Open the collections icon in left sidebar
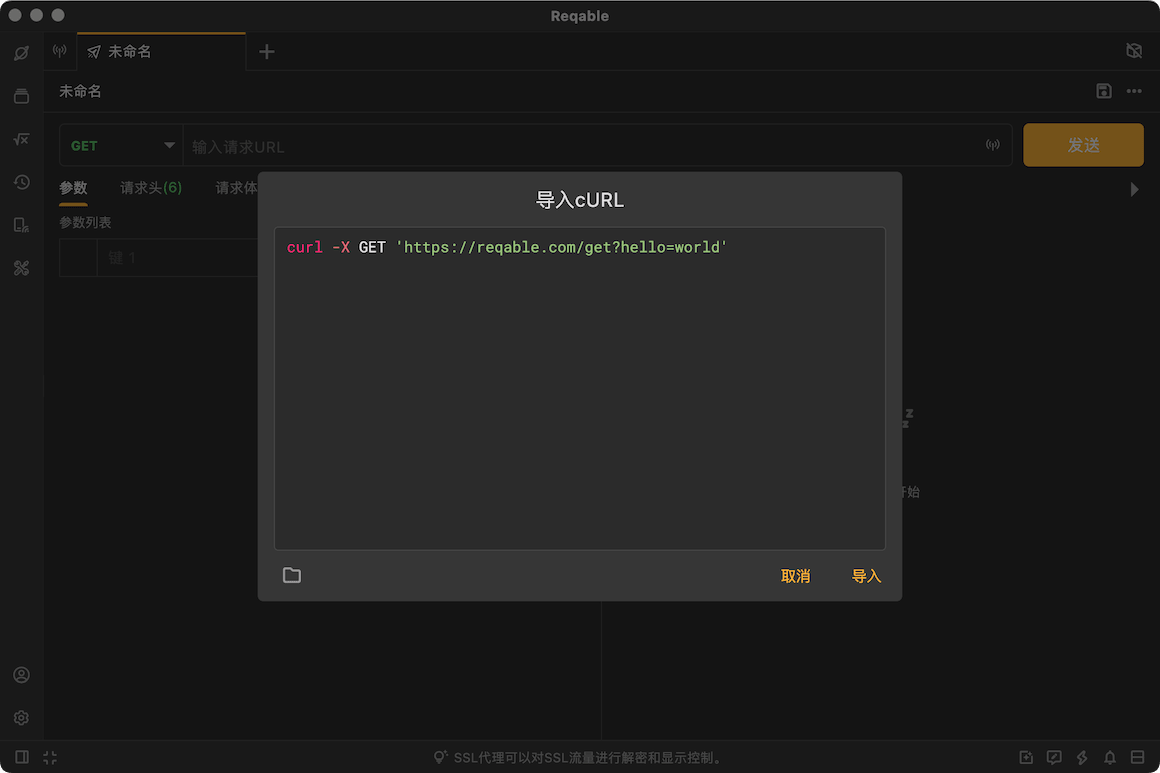This screenshot has height=773, width=1160. (x=21, y=96)
